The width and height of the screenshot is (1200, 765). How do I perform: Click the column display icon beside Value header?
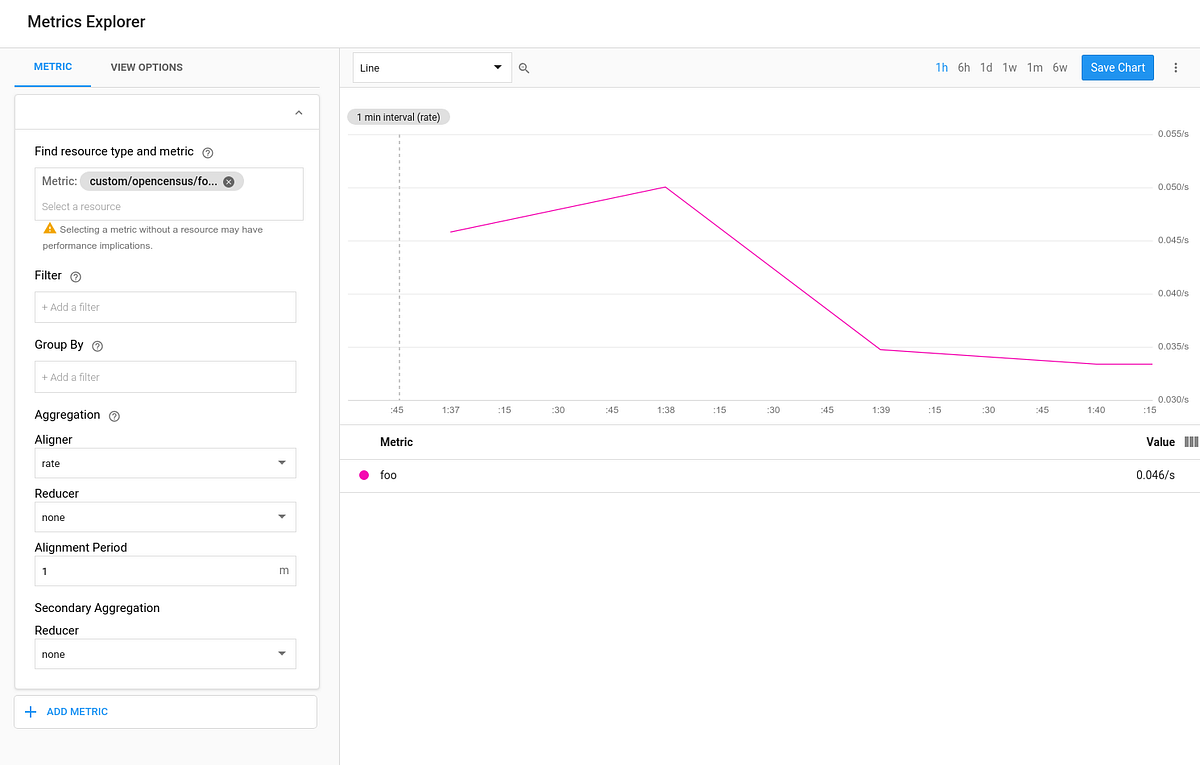point(1191,441)
